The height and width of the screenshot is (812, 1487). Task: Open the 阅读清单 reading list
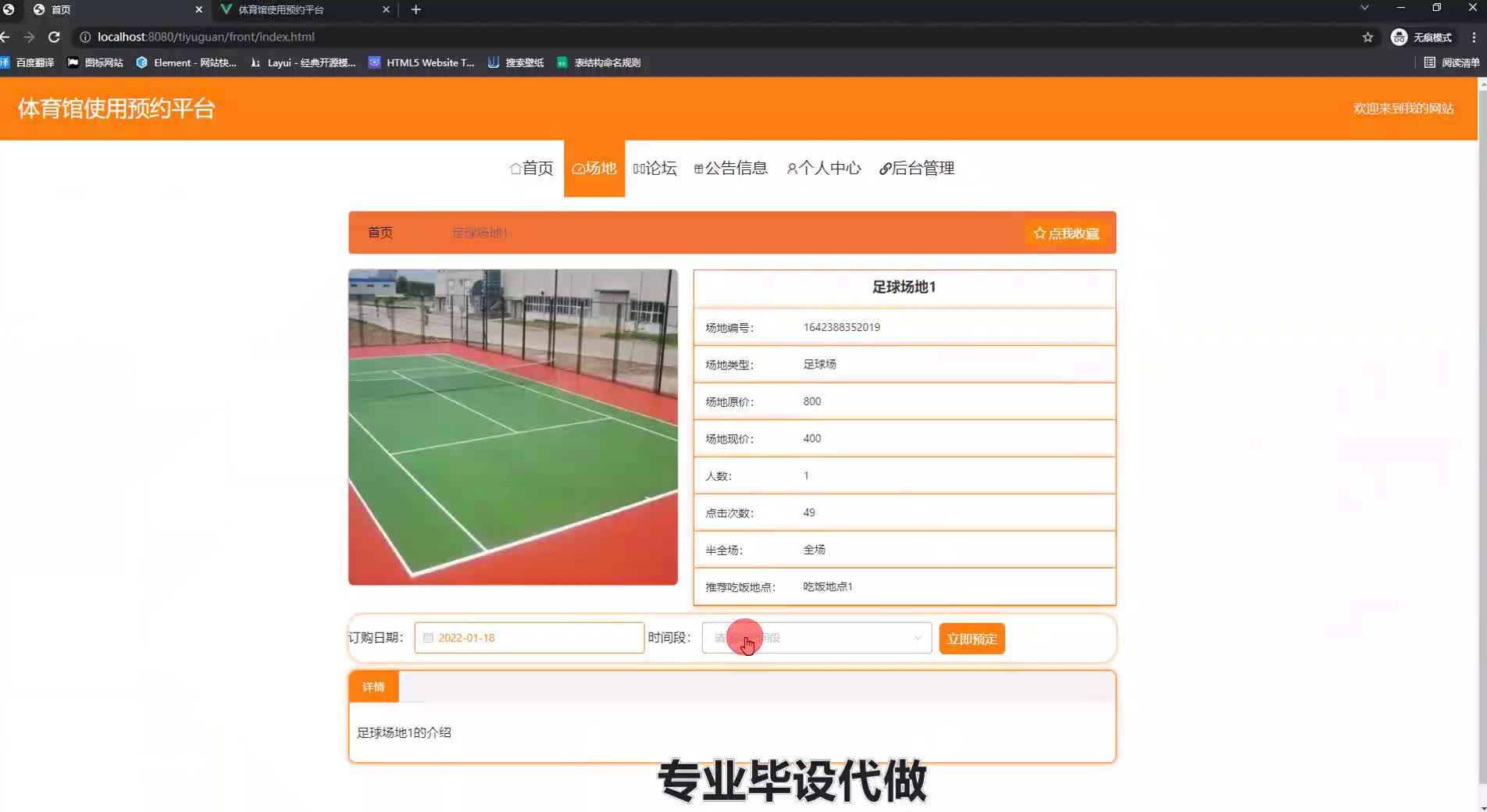(x=1452, y=62)
